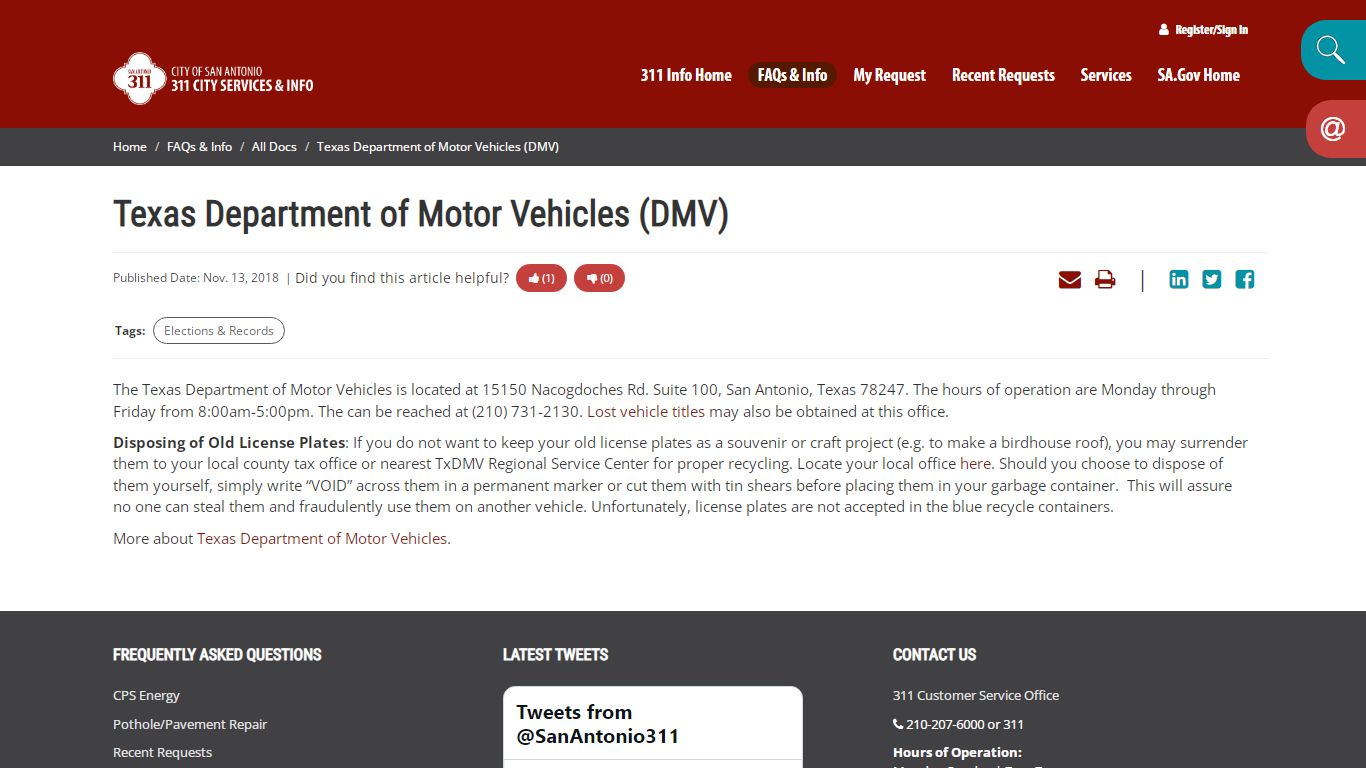Open Lost vehicle titles link
Viewport: 1366px width, 768px height.
point(646,411)
